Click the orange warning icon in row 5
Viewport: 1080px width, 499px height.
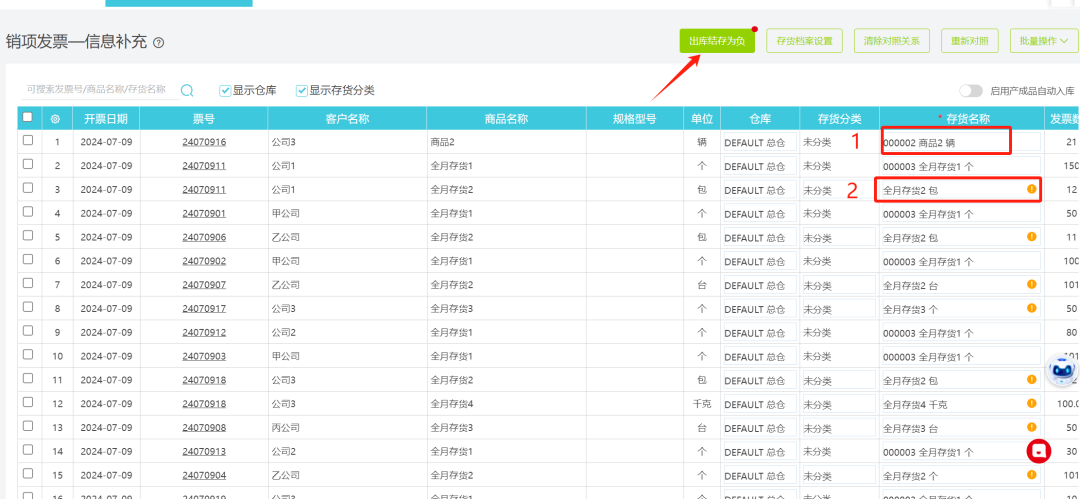click(x=1031, y=236)
